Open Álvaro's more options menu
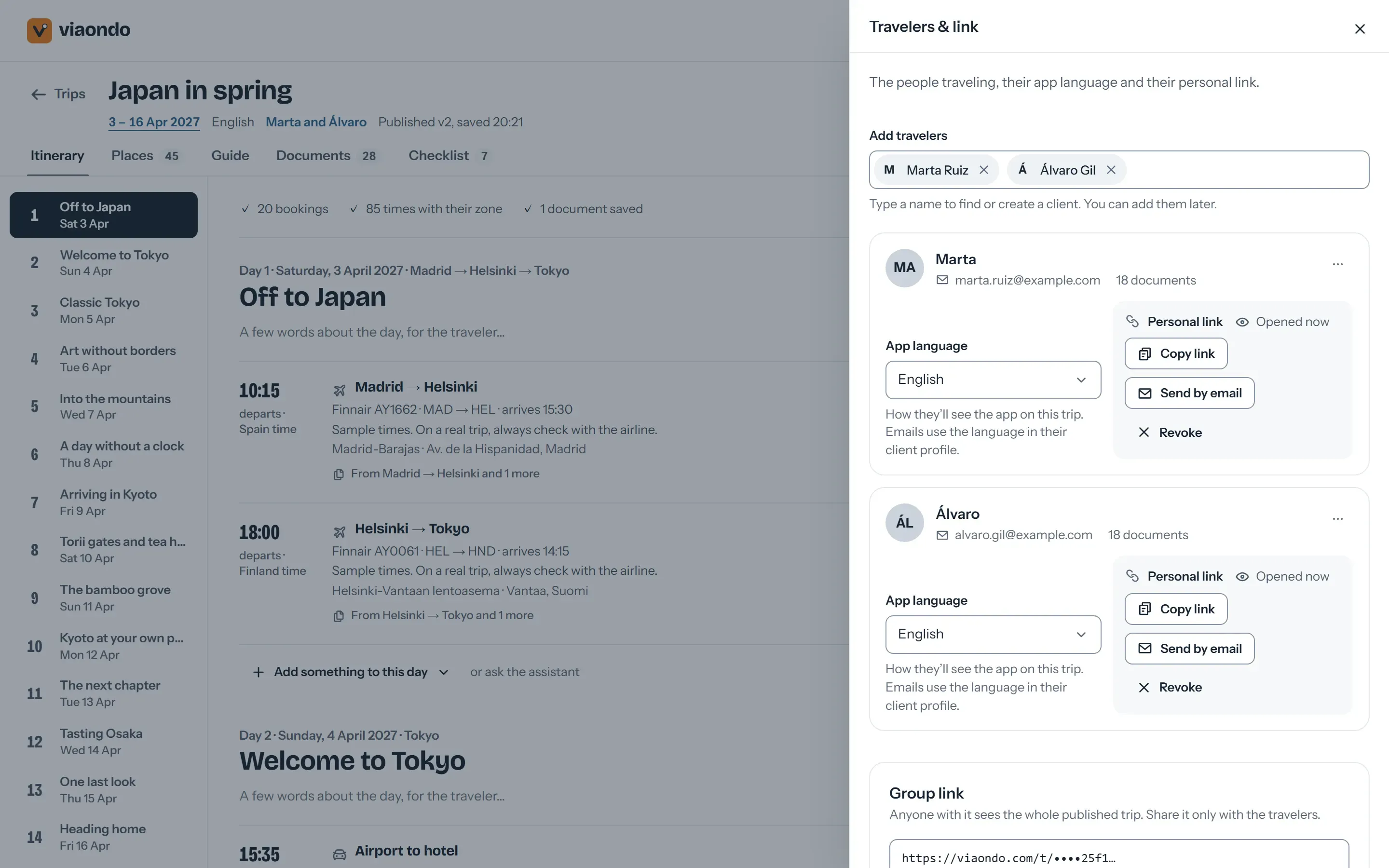The width and height of the screenshot is (1389, 868). coord(1337,519)
